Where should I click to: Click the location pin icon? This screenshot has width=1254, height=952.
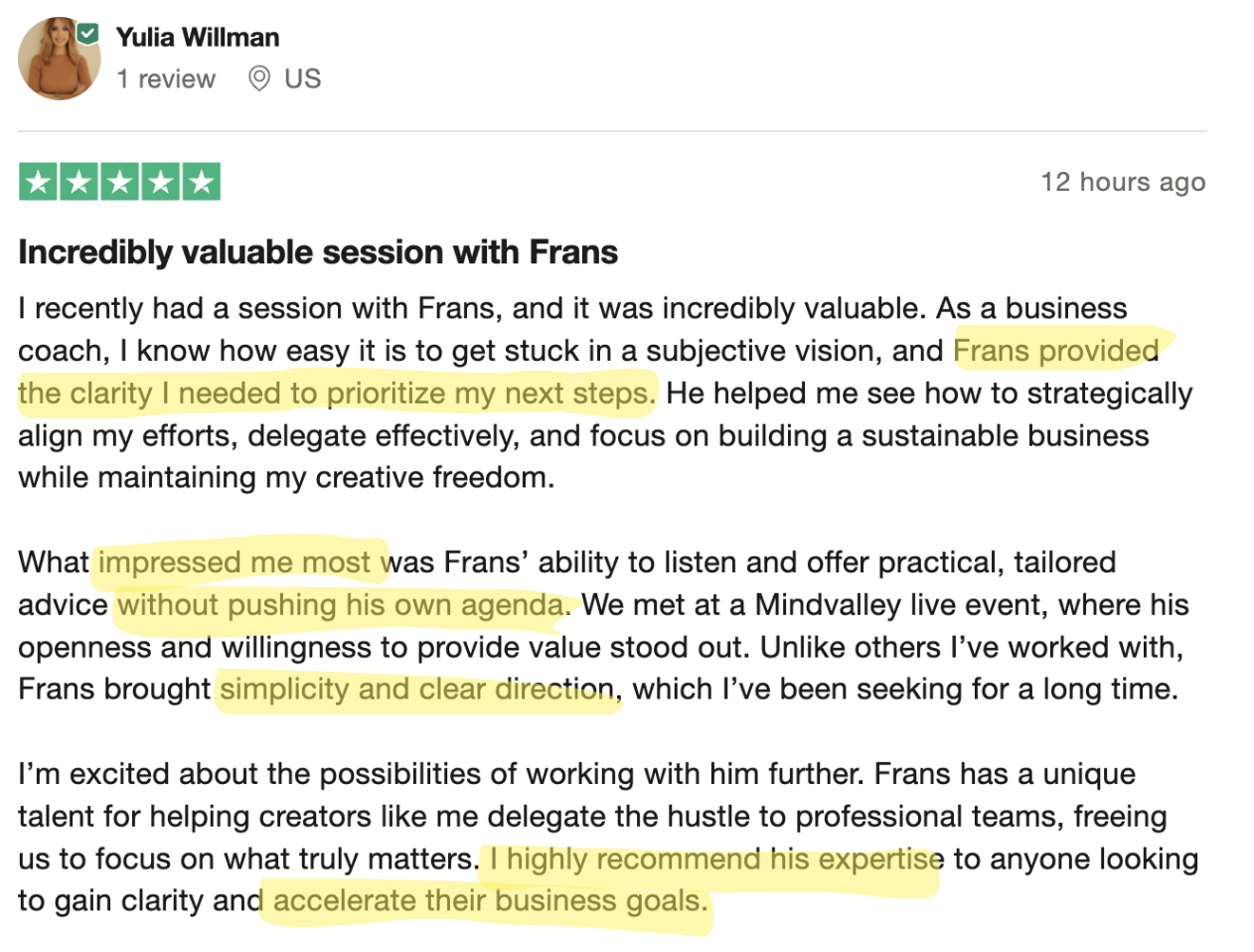(259, 79)
